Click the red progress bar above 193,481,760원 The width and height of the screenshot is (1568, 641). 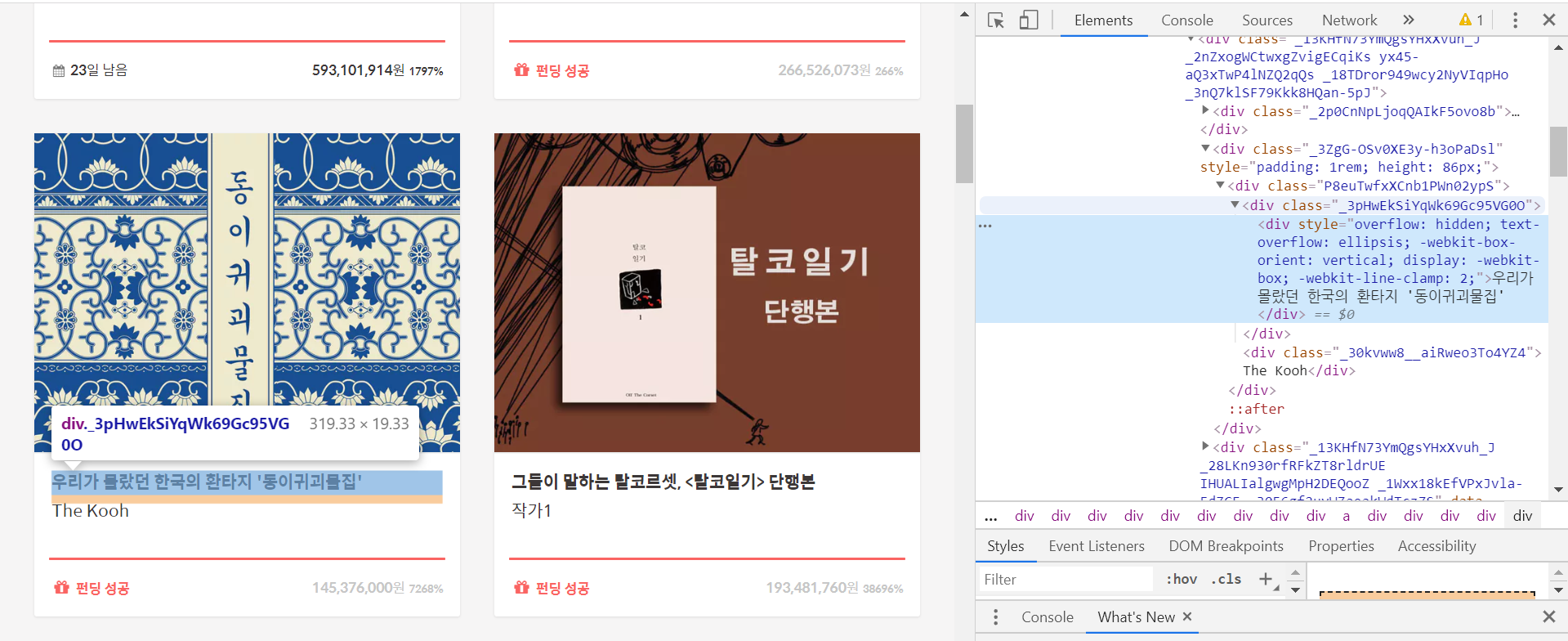coord(707,558)
